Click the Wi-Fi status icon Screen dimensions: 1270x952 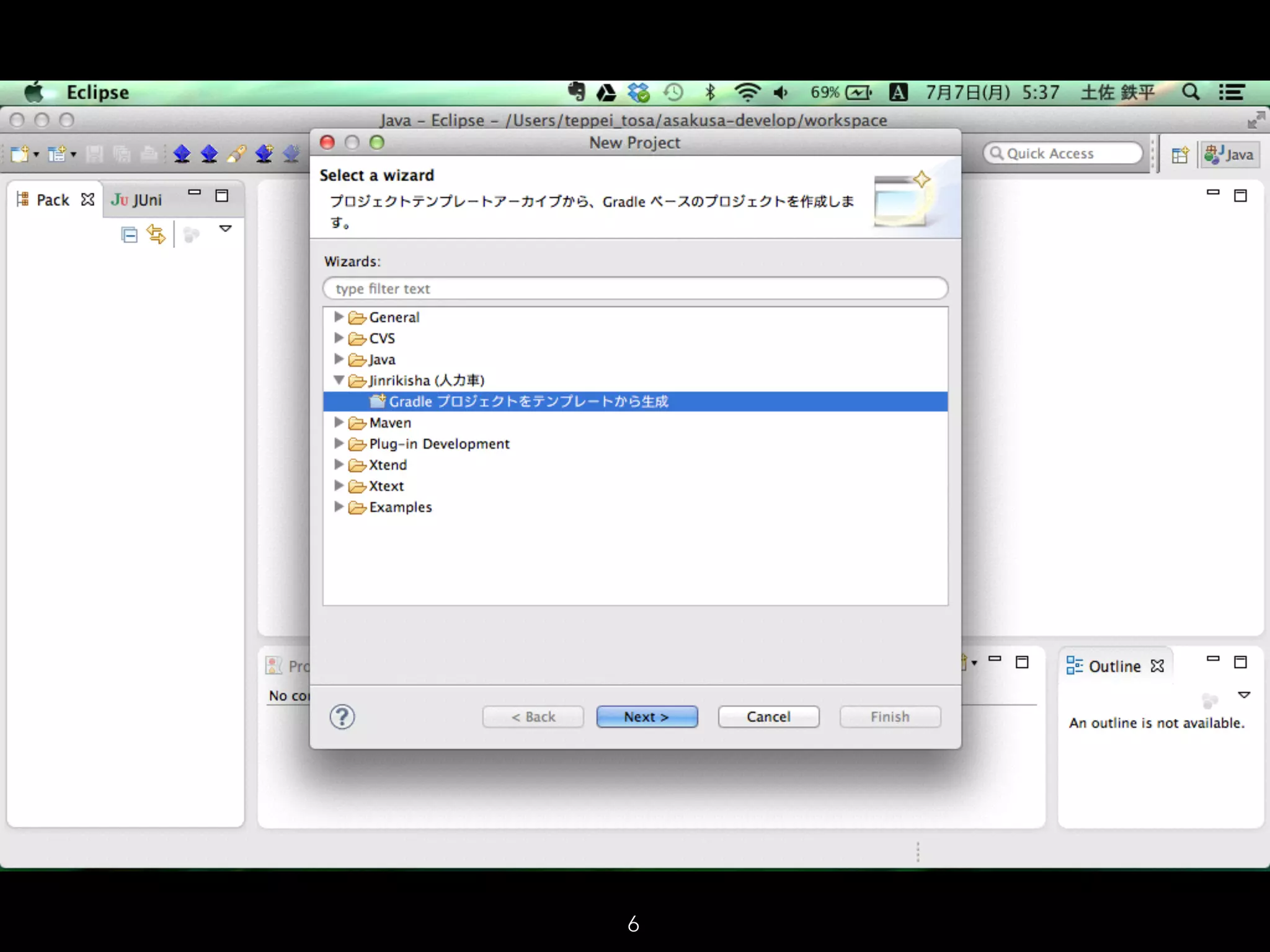coord(747,92)
